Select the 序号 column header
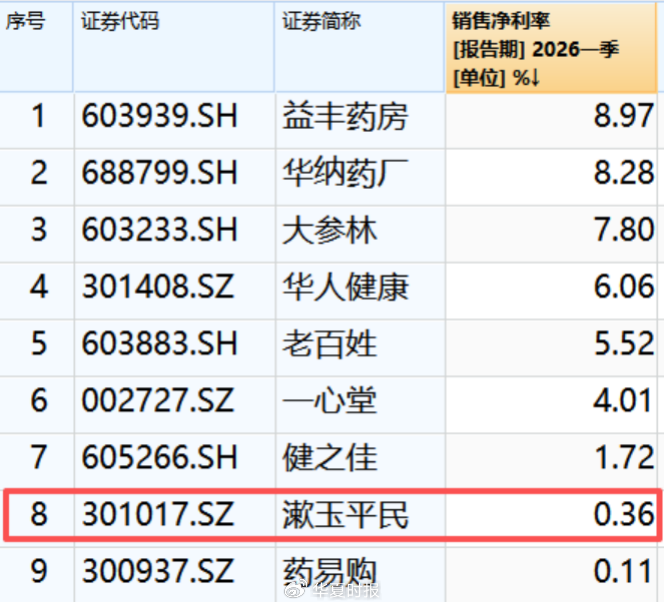 pos(36,46)
